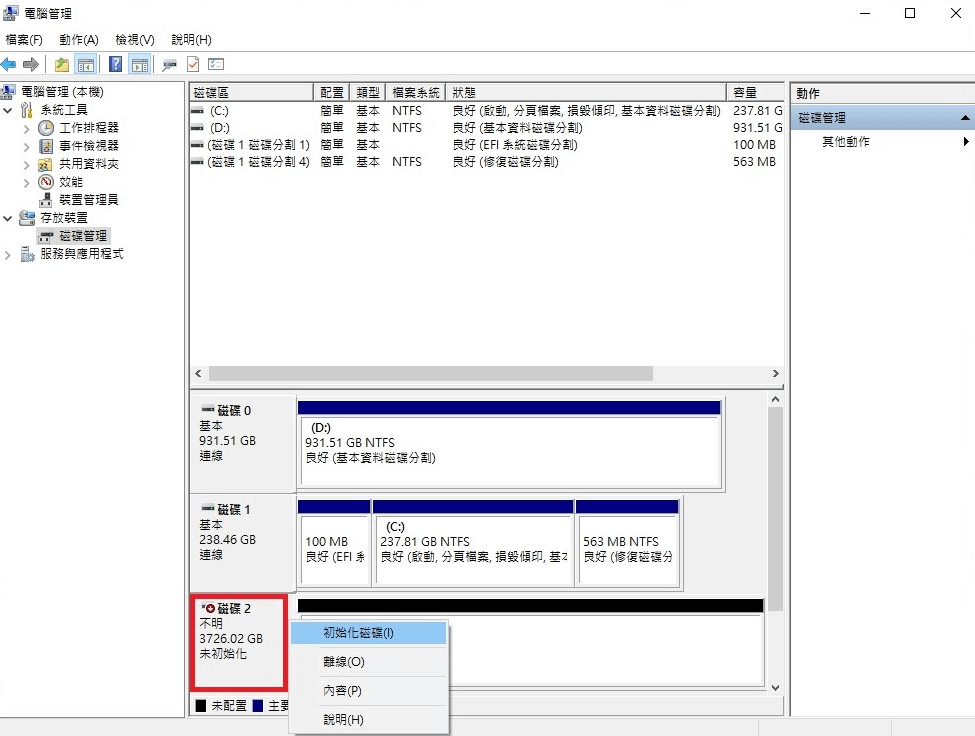
Task: Click the back navigation arrow icon
Action: [x=9, y=63]
